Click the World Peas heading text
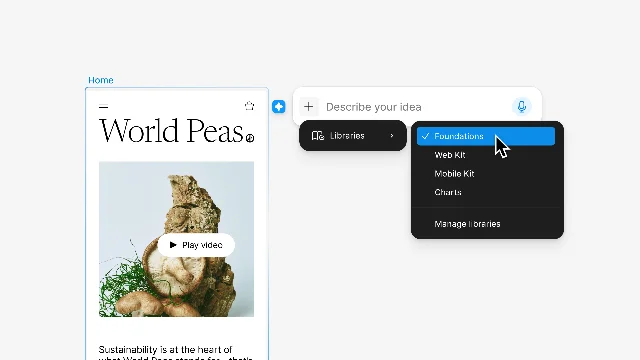Image resolution: width=640 pixels, height=360 pixels. coord(171,131)
